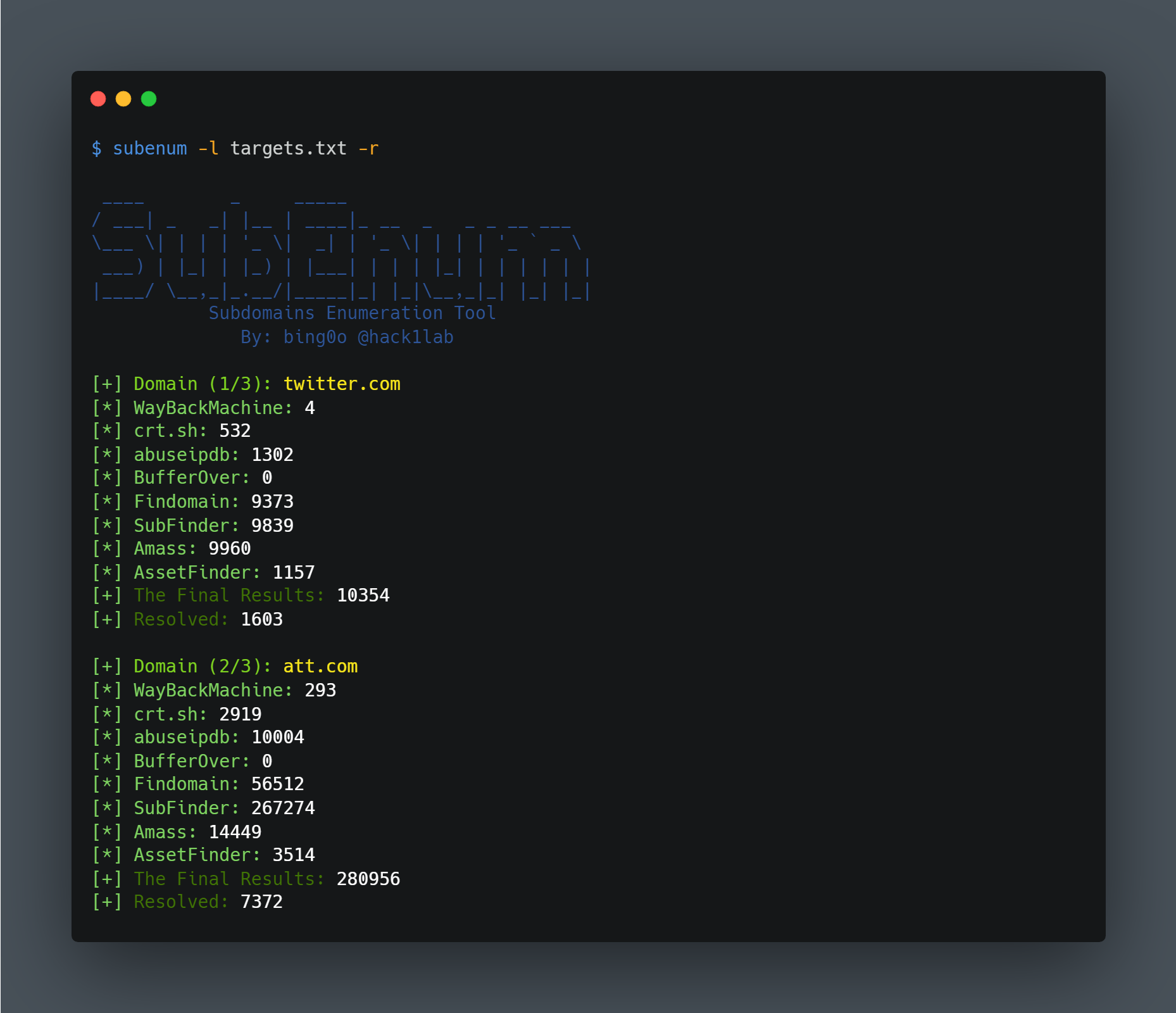Click AssetFinder count '3514'

(294, 855)
